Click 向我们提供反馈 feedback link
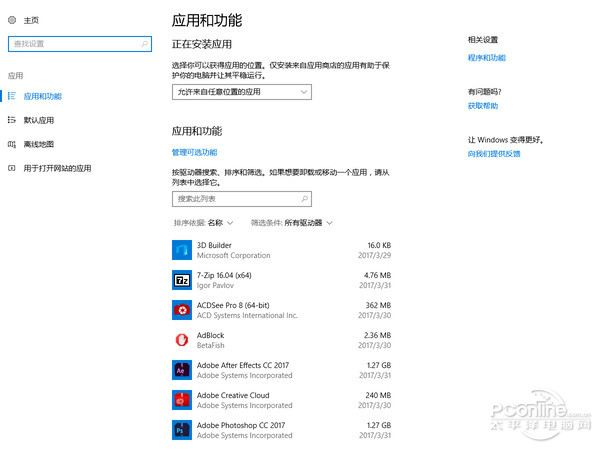Image resolution: width=600 pixels, height=450 pixels. coord(494,154)
